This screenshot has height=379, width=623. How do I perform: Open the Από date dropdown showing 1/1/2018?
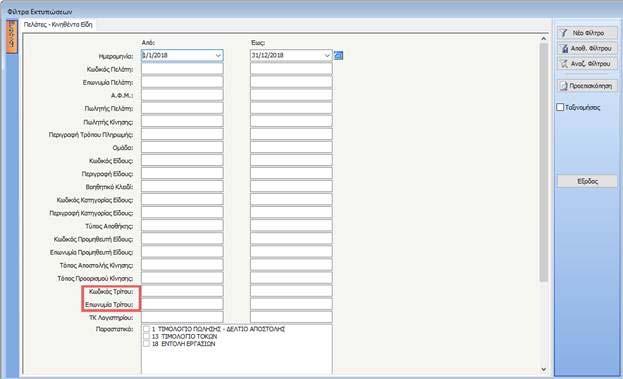coord(218,55)
